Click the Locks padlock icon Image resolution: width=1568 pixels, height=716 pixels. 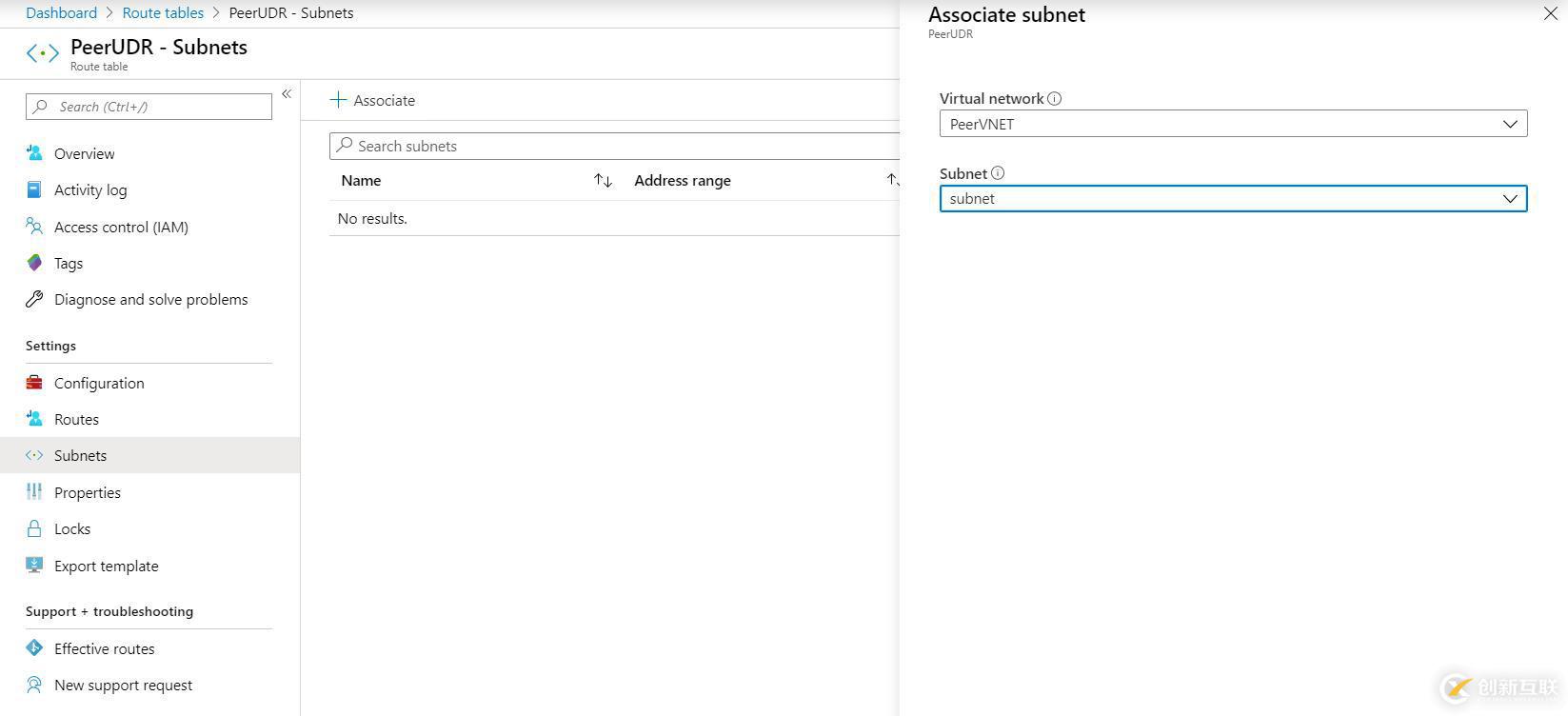point(34,528)
